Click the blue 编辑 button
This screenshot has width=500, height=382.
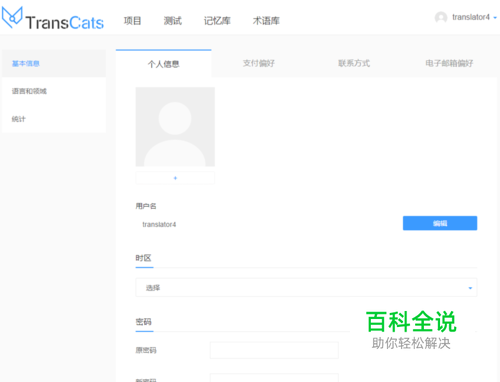(440, 223)
